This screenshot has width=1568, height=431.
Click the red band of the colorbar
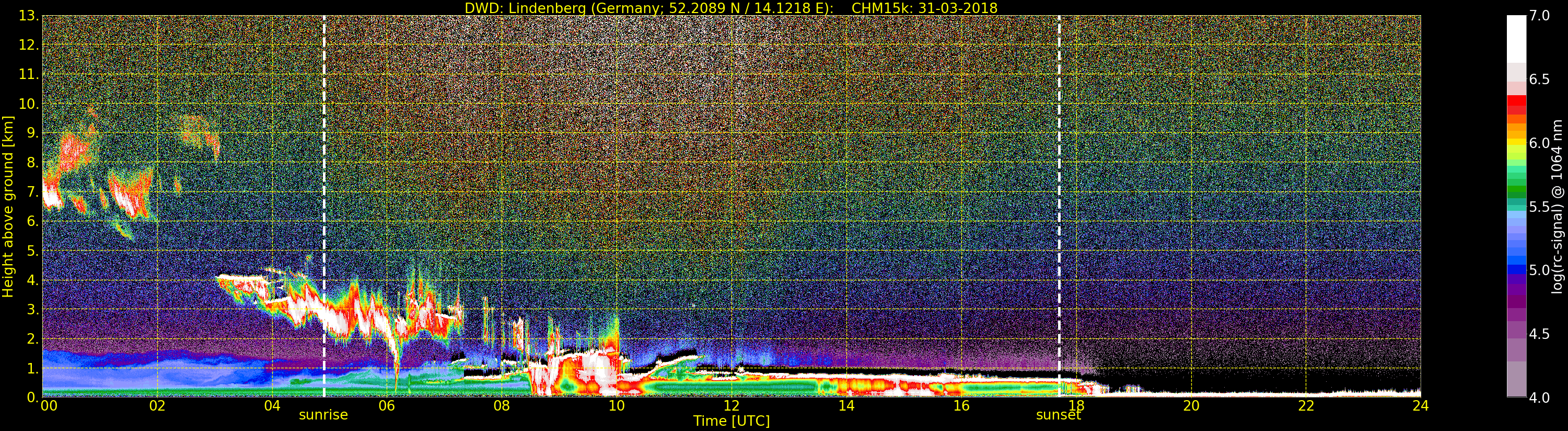1516,104
